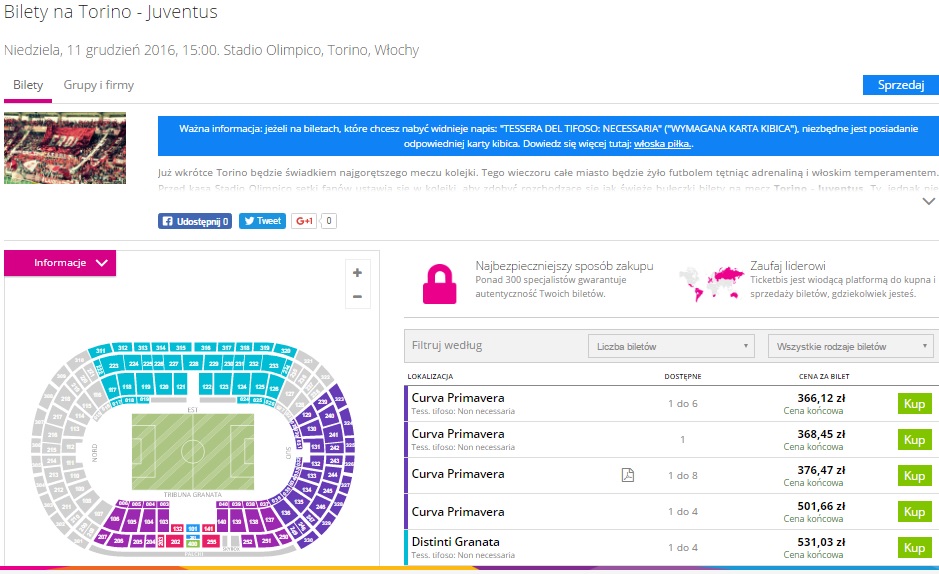This screenshot has width=939, height=574.
Task: Click the blue Sprzedaj button
Action: coord(900,85)
